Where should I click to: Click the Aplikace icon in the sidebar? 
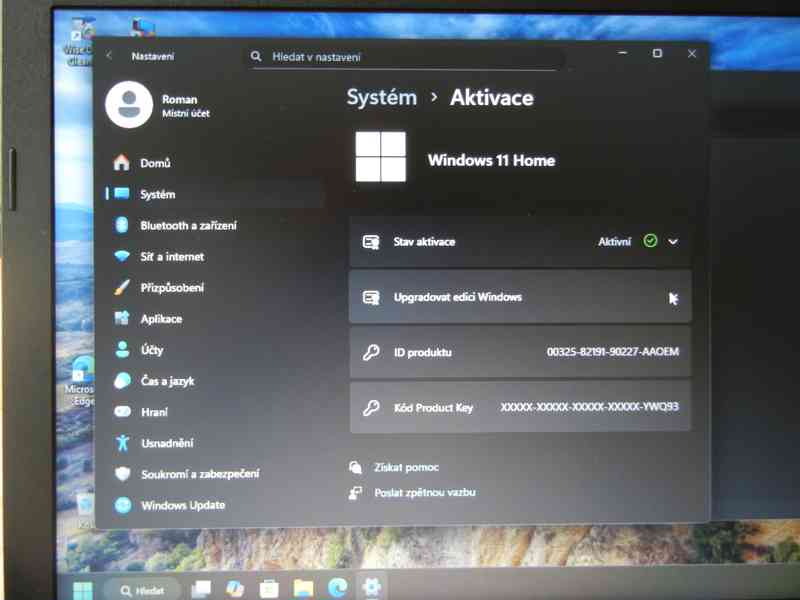122,318
